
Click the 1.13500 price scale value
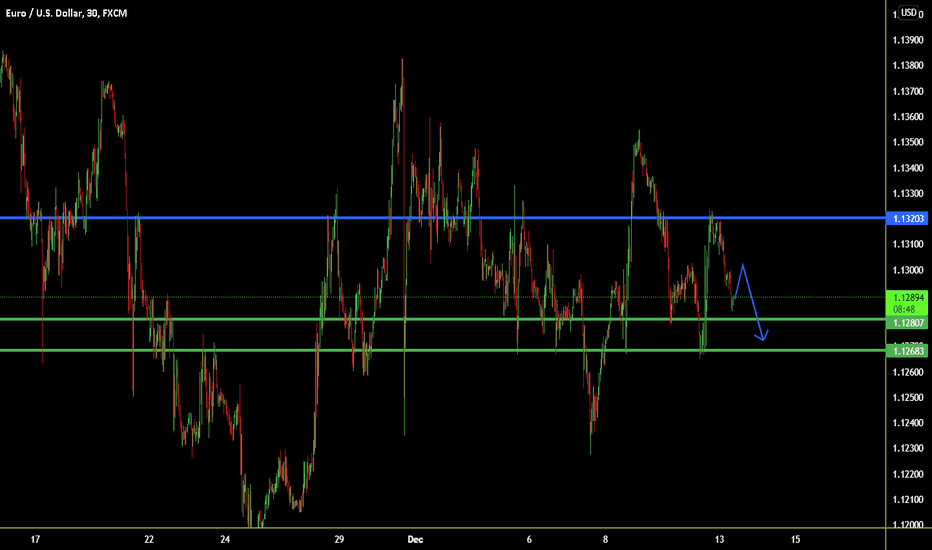[908, 143]
